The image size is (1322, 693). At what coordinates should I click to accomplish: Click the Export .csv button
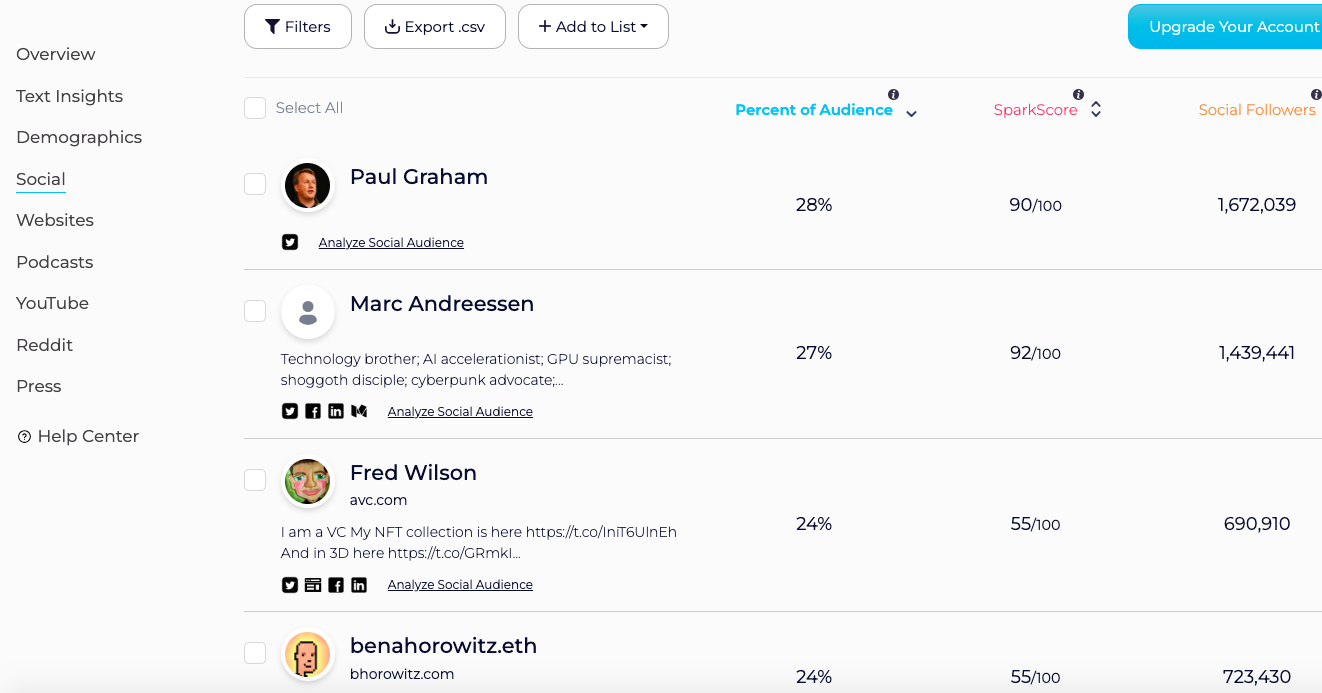coord(435,27)
